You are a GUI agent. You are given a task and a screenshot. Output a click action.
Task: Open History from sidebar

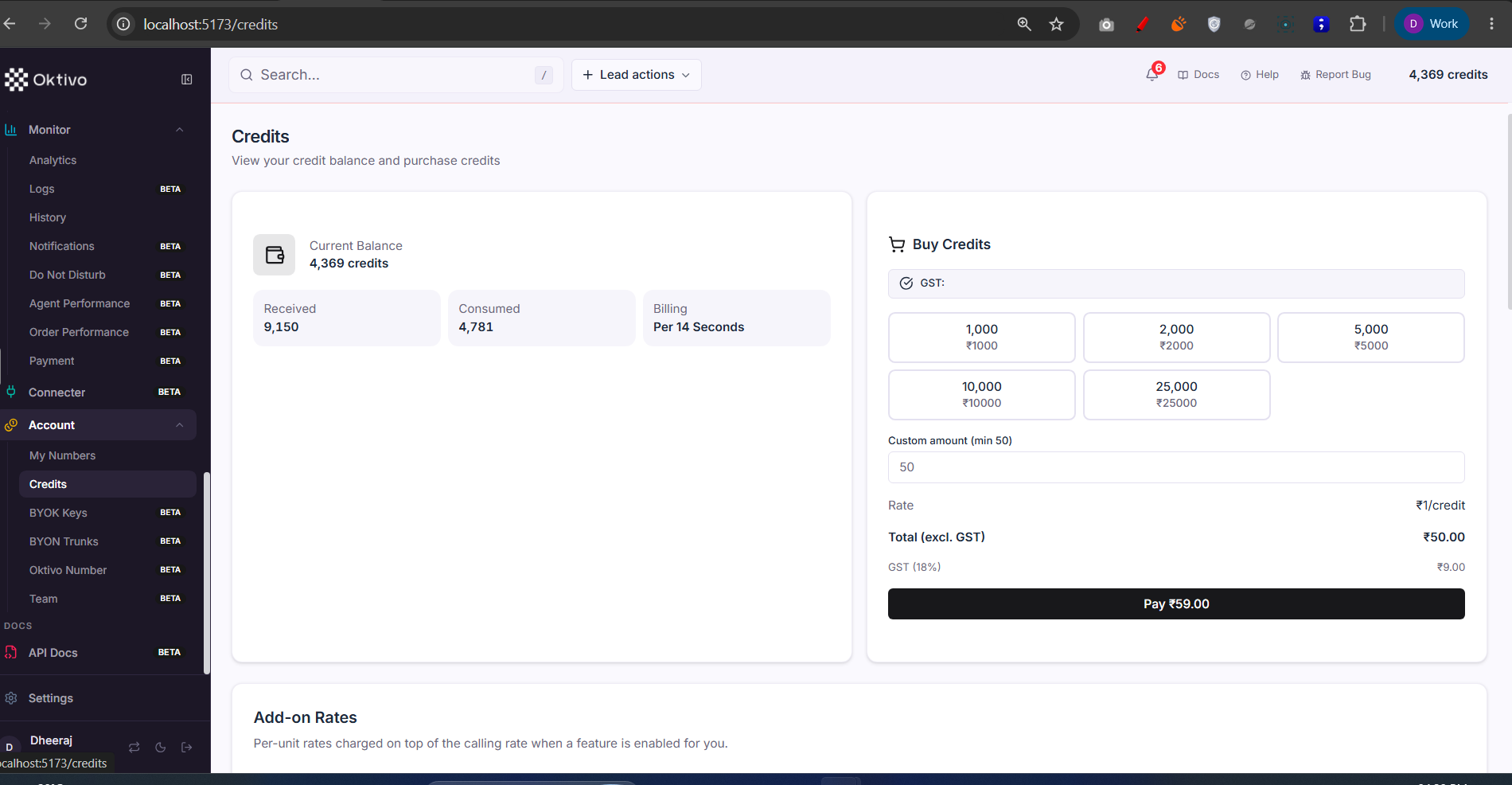click(47, 217)
